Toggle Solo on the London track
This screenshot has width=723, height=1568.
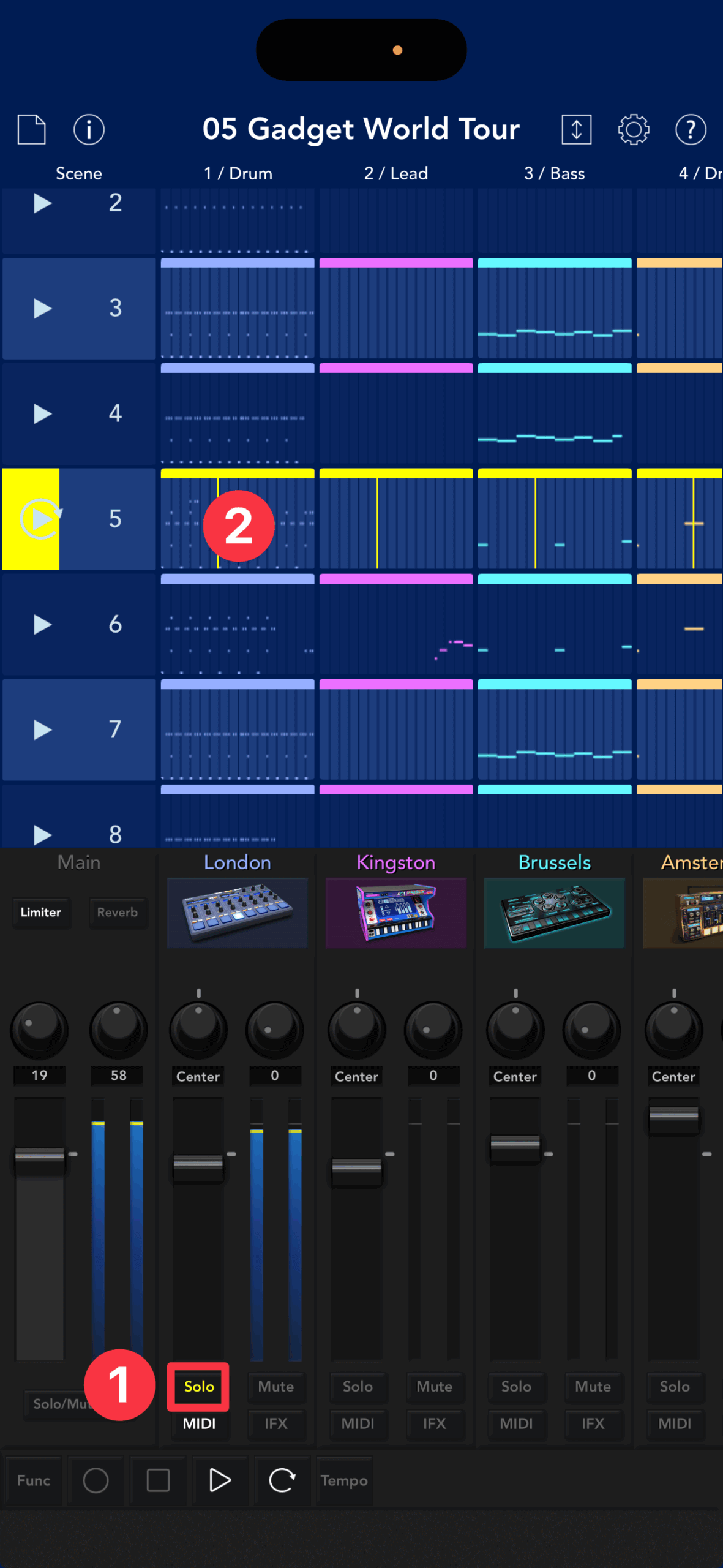tap(198, 1386)
